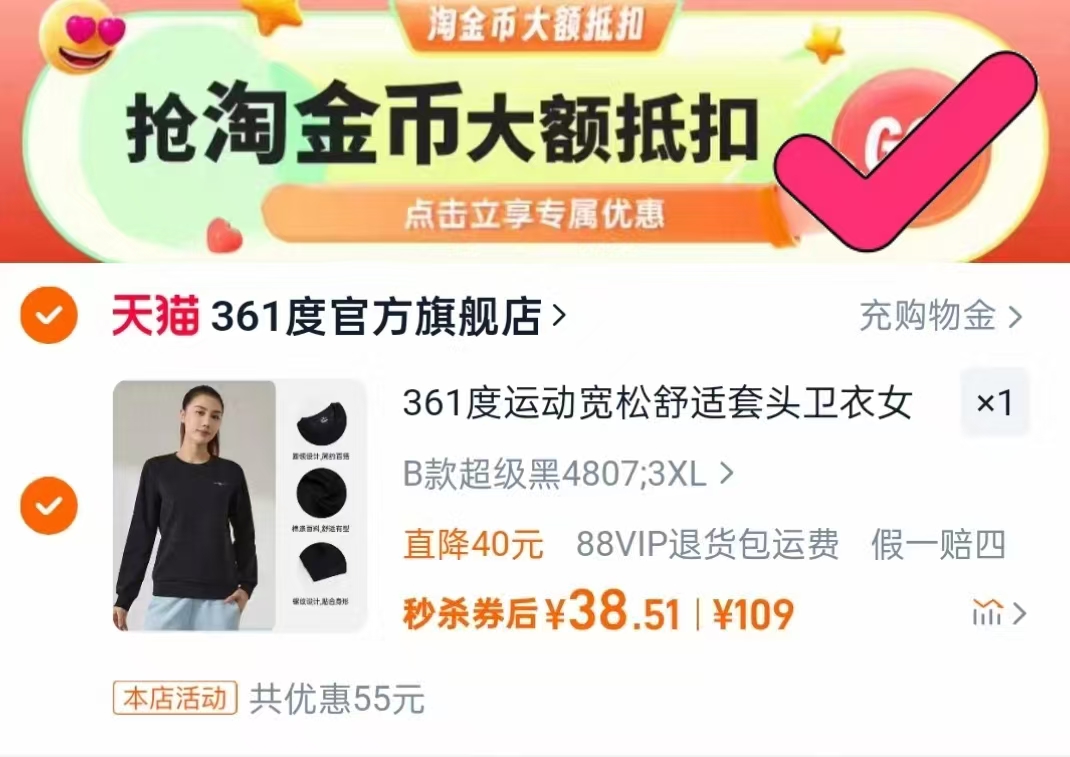
Task: Open the 淘金币大额抵扣 top tab label
Action: pos(536,25)
